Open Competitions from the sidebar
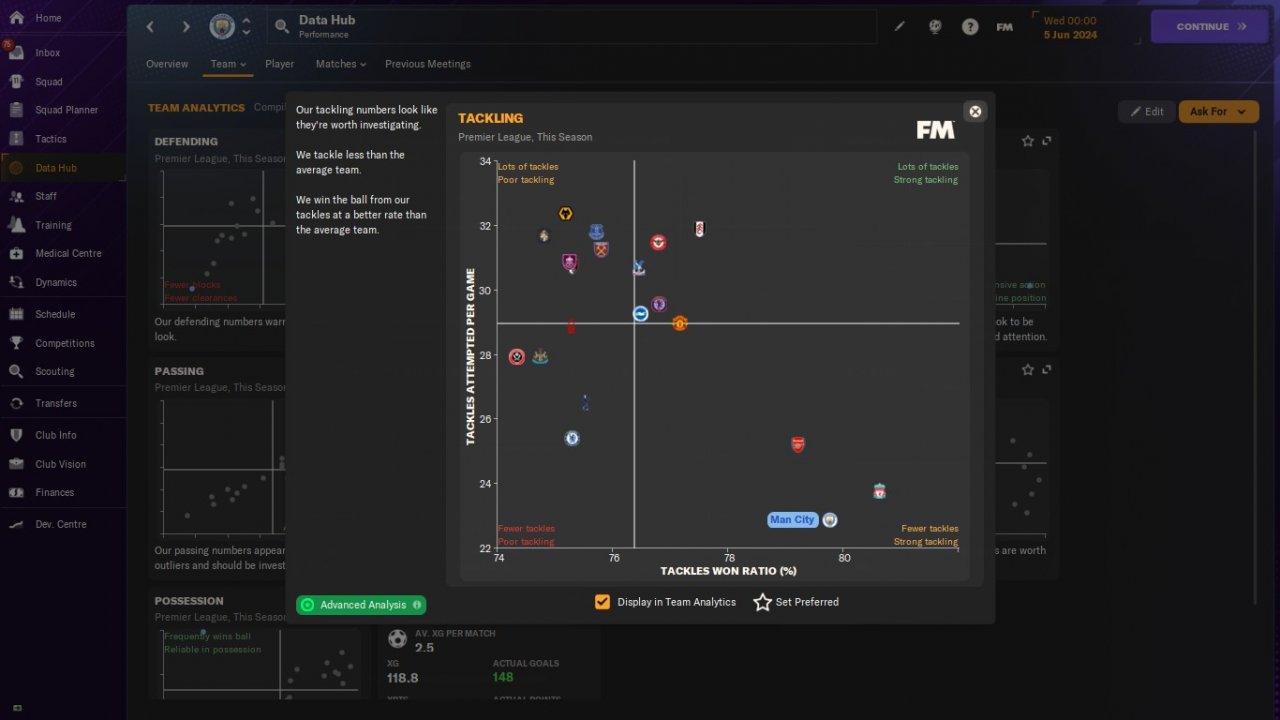Image resolution: width=1280 pixels, height=720 pixels. (65, 343)
